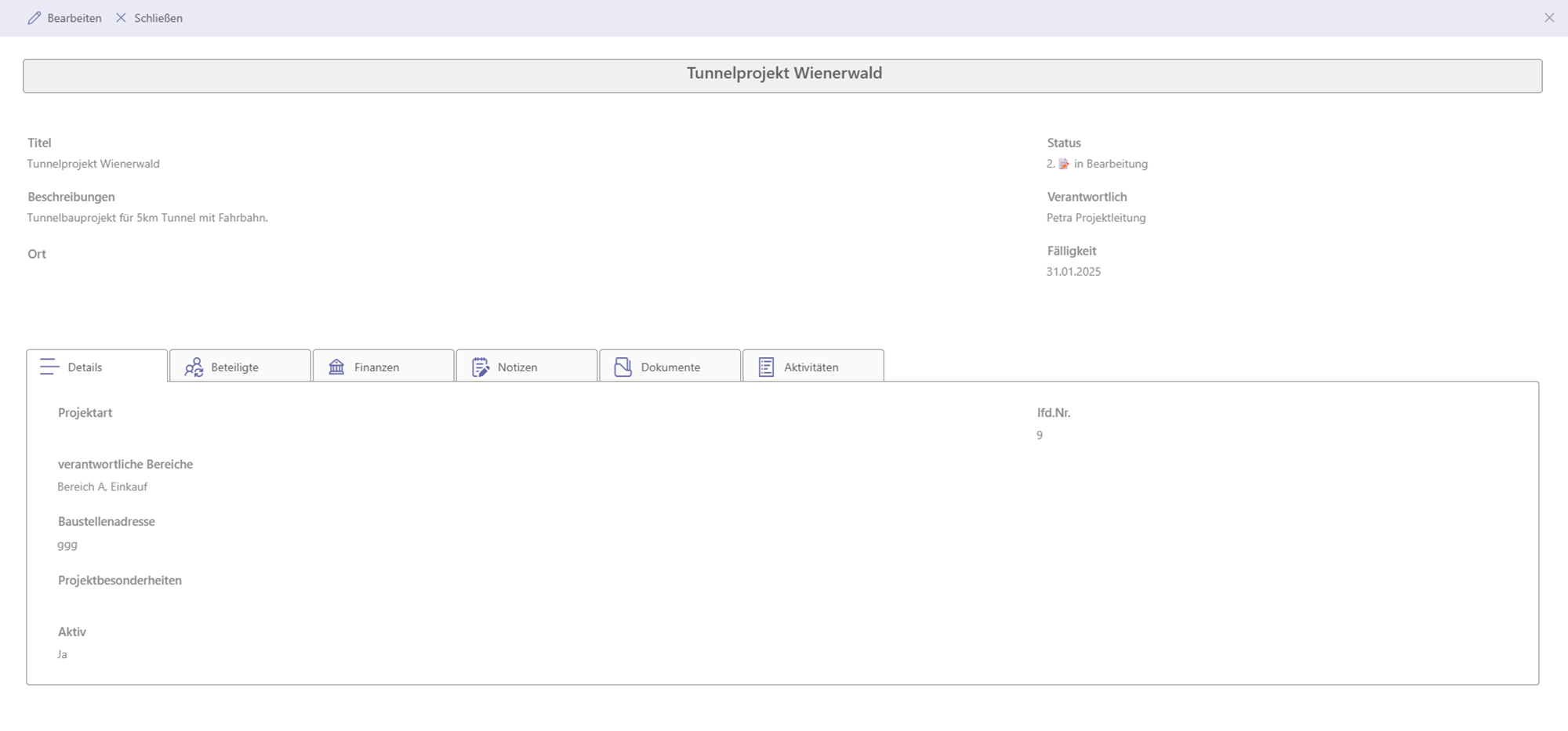
Task: Click the due date 31.01.2025
Action: tap(1073, 272)
